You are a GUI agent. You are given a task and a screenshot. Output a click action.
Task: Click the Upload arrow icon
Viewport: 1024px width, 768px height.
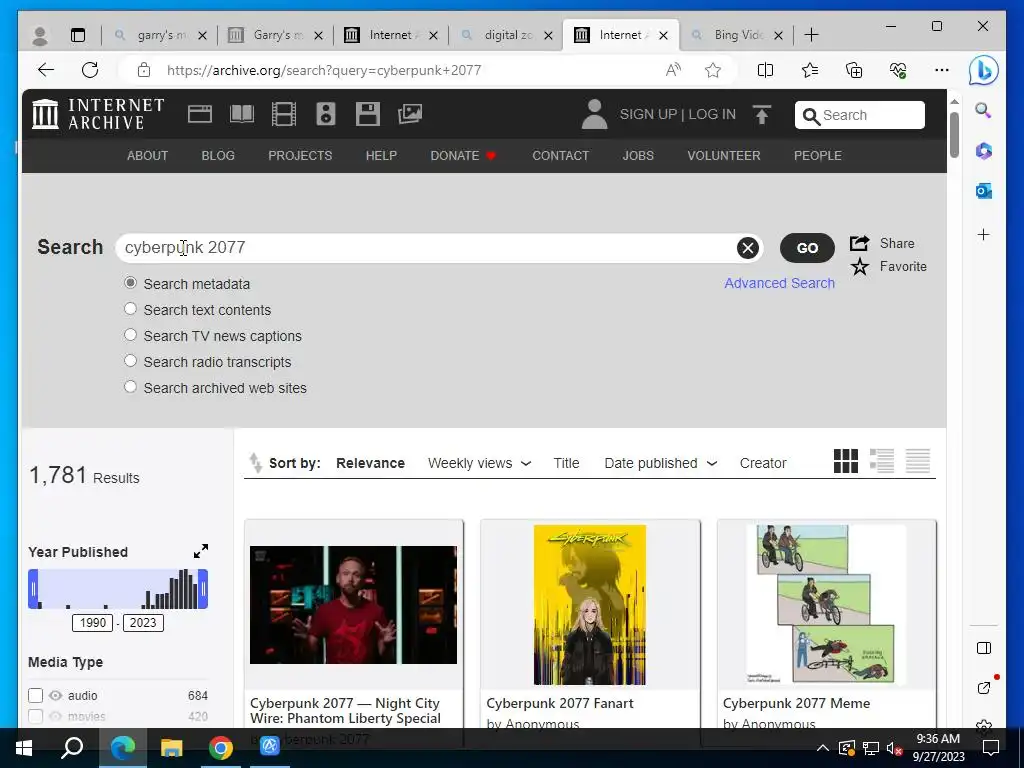pos(761,114)
